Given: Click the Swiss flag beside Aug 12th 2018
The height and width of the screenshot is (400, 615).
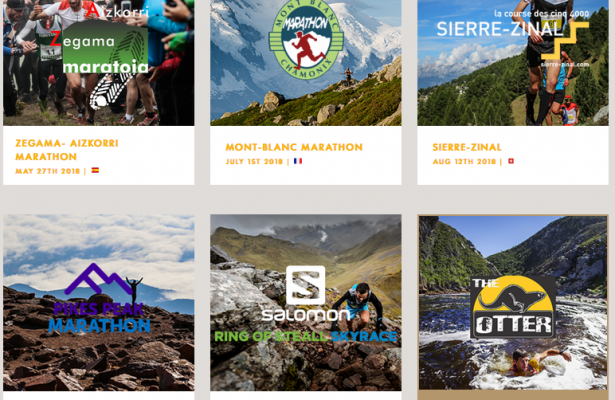Looking at the screenshot, I should click(511, 161).
